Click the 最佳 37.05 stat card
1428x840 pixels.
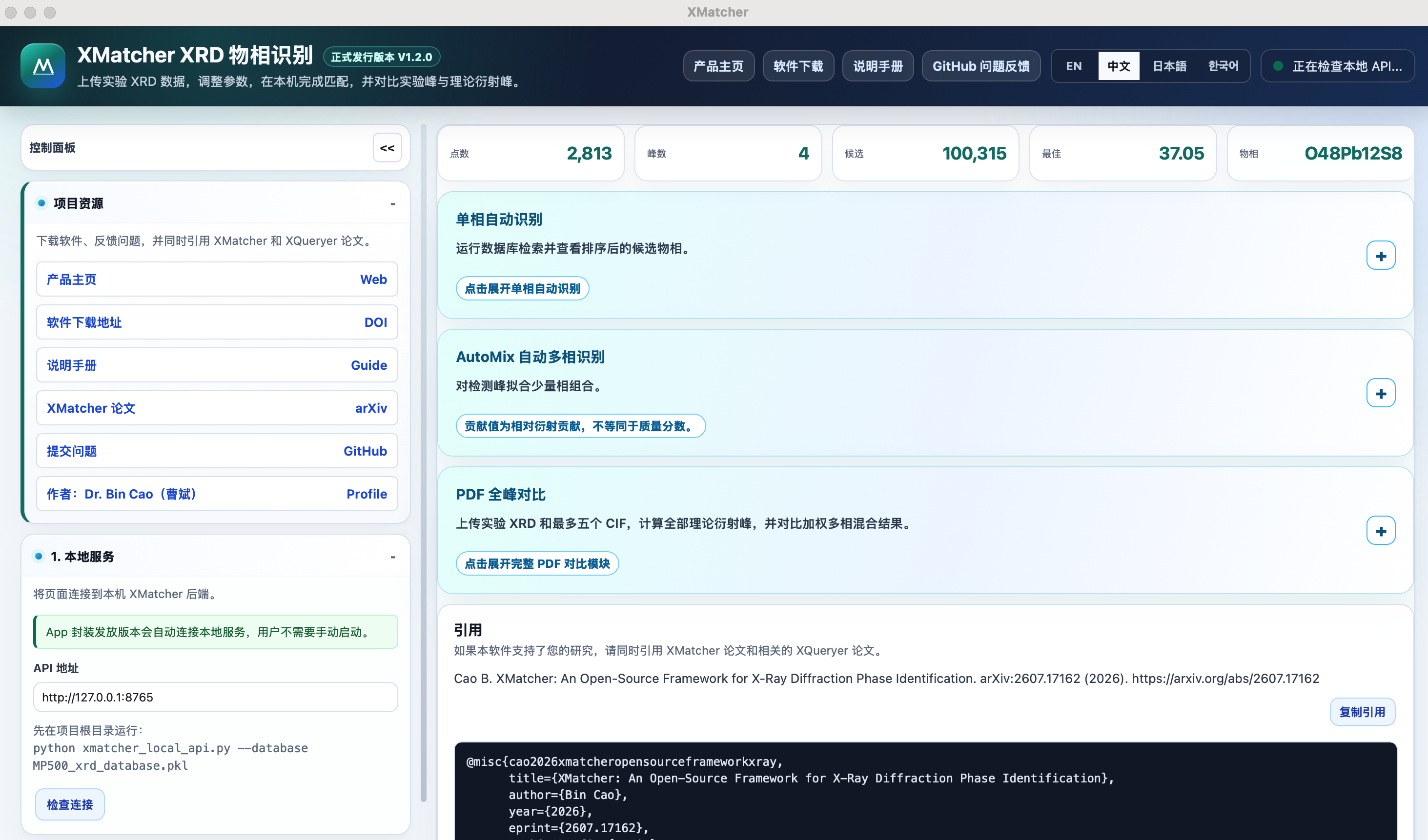click(x=1122, y=154)
